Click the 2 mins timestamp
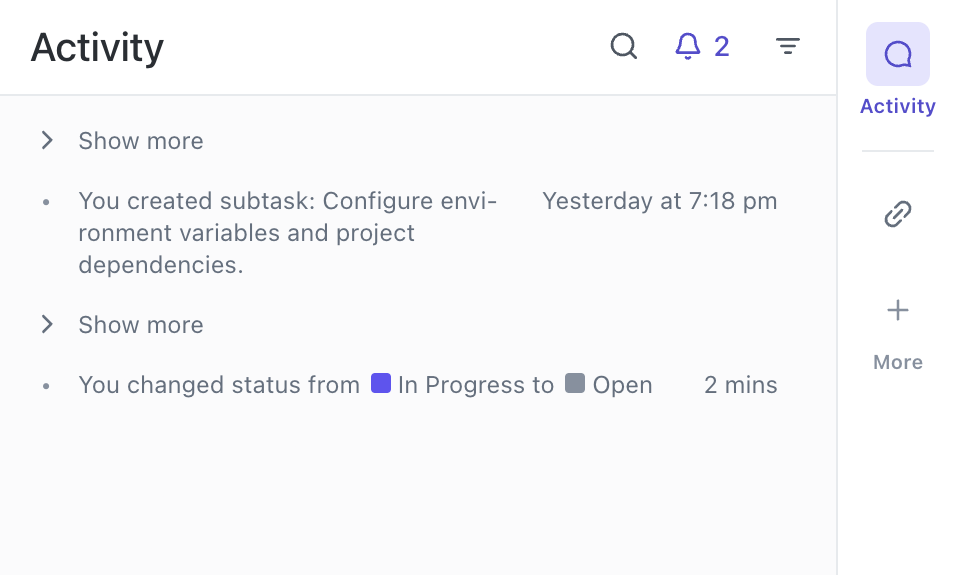The image size is (957, 575). pyautogui.click(x=740, y=385)
